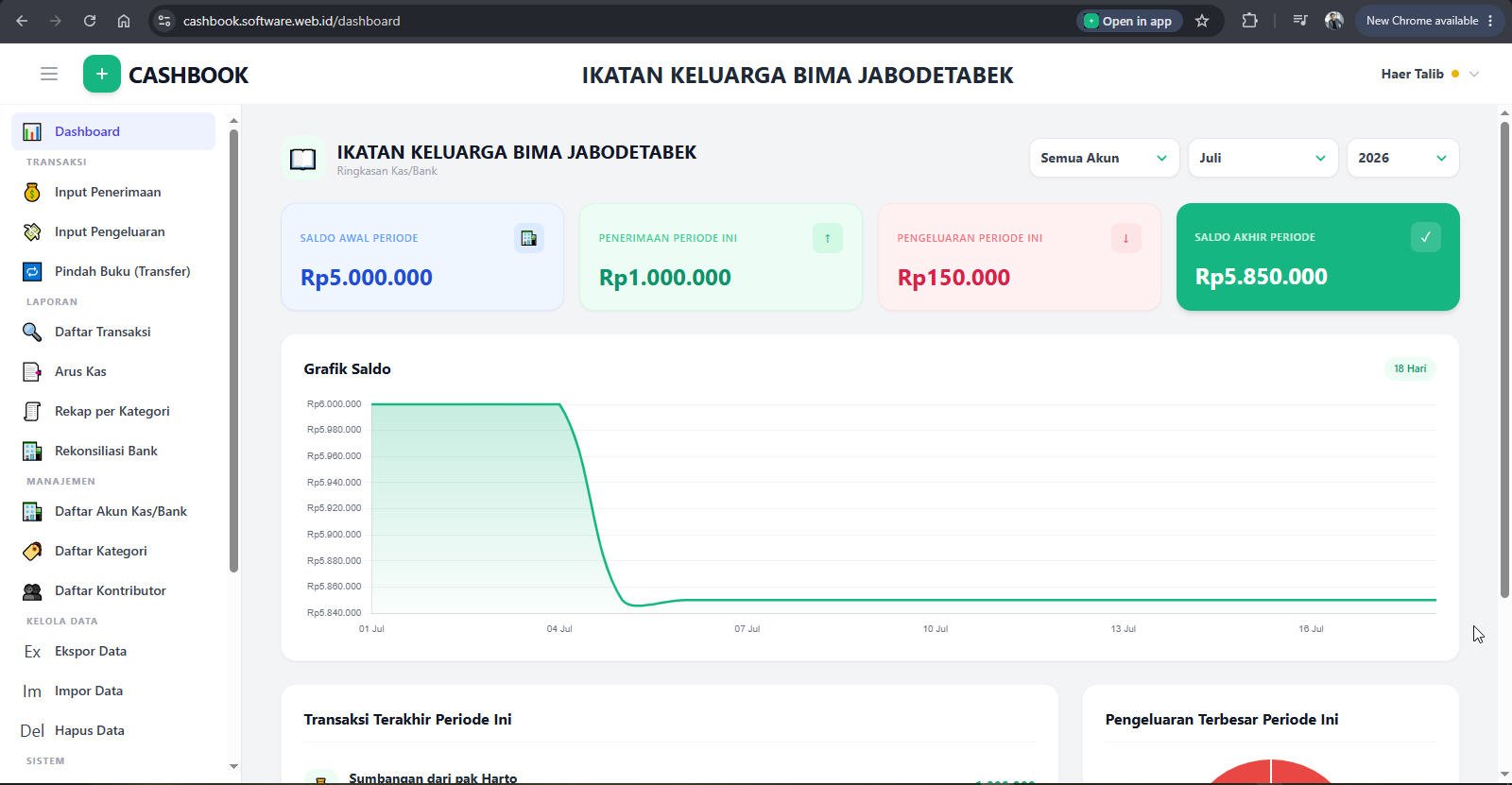Open the Chrome profile avatar
1512x785 pixels.
point(1334,21)
